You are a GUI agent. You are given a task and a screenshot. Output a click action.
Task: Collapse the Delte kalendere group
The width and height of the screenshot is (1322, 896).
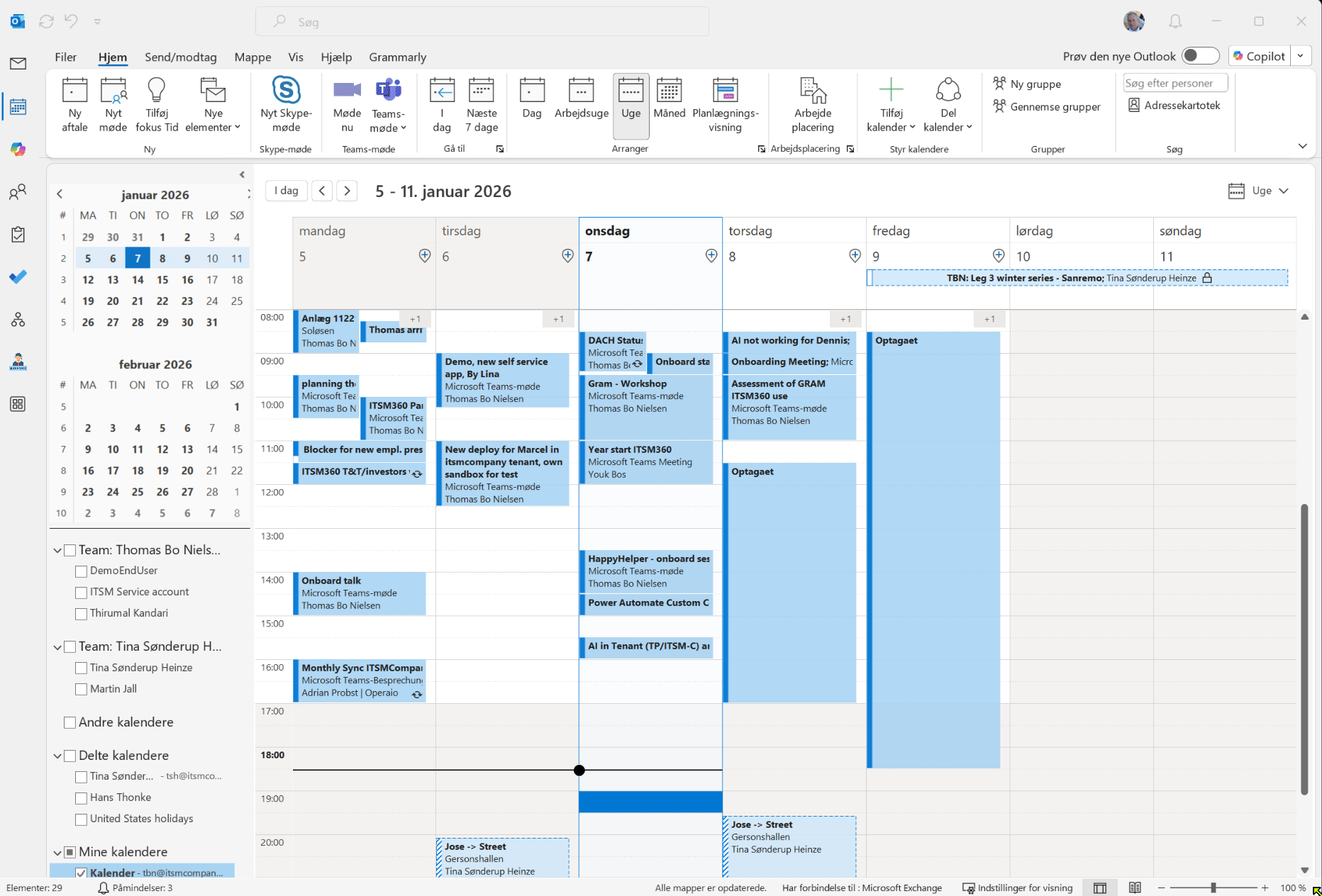pos(57,756)
